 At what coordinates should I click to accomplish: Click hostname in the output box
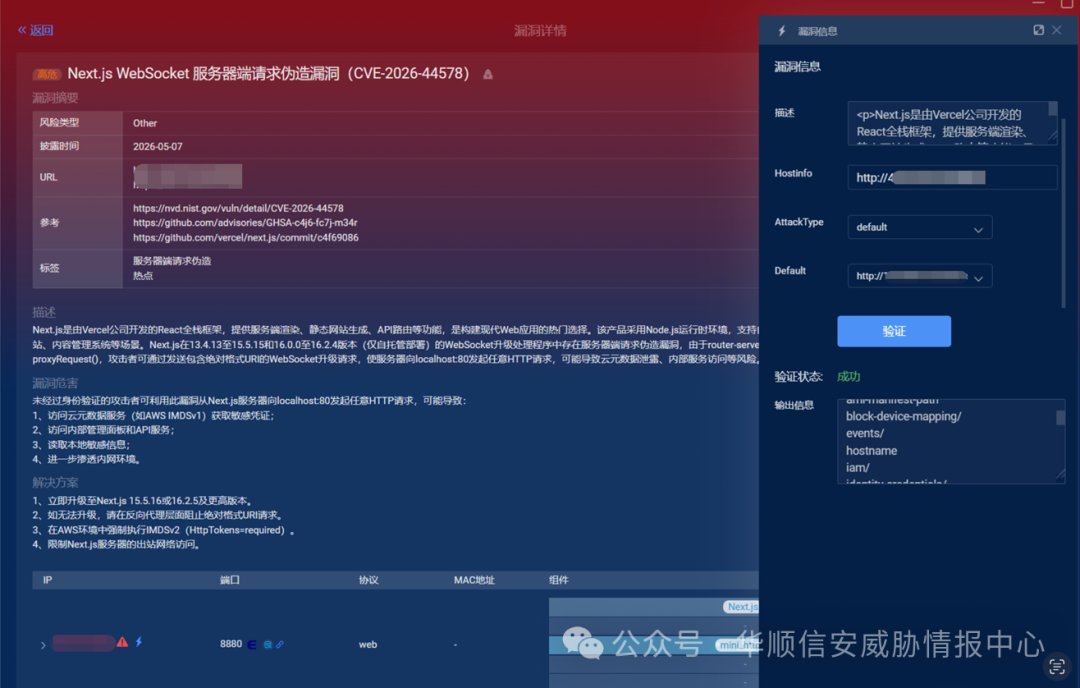point(871,450)
